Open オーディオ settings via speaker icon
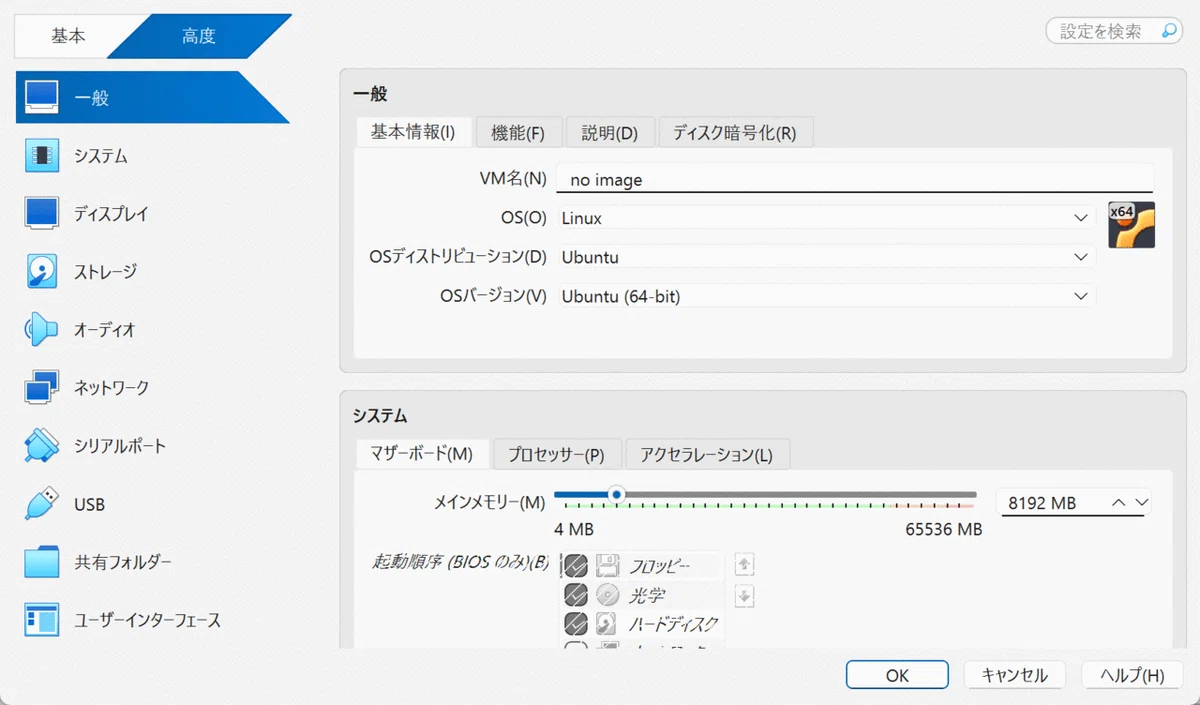This screenshot has height=705, width=1200. 42,329
